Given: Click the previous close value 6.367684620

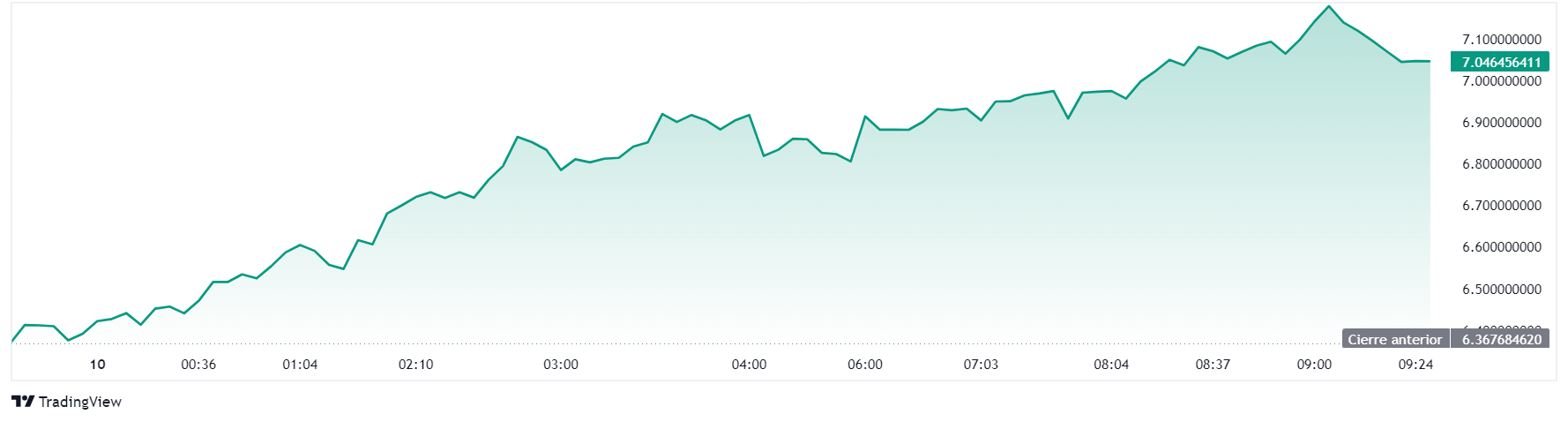Looking at the screenshot, I should pyautogui.click(x=1500, y=339).
